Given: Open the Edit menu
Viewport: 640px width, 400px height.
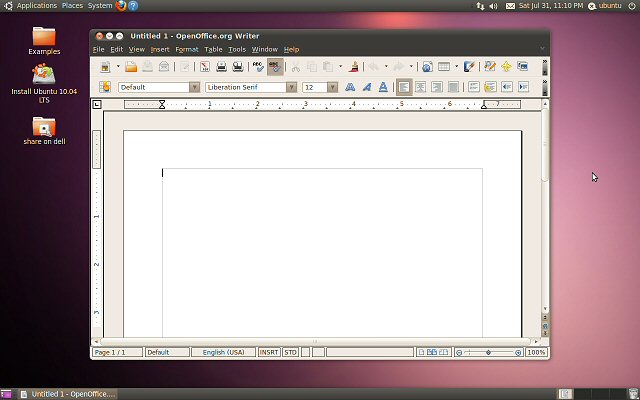Looking at the screenshot, I should [x=116, y=49].
